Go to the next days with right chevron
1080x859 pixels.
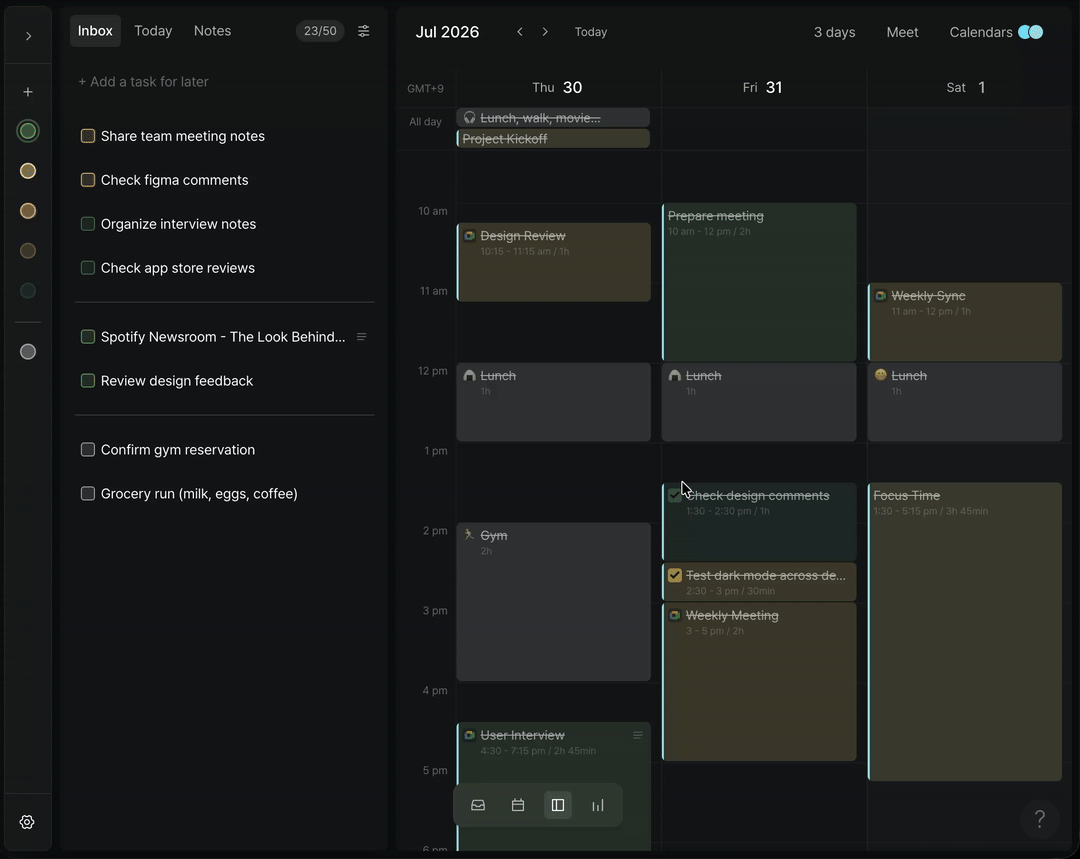(545, 32)
